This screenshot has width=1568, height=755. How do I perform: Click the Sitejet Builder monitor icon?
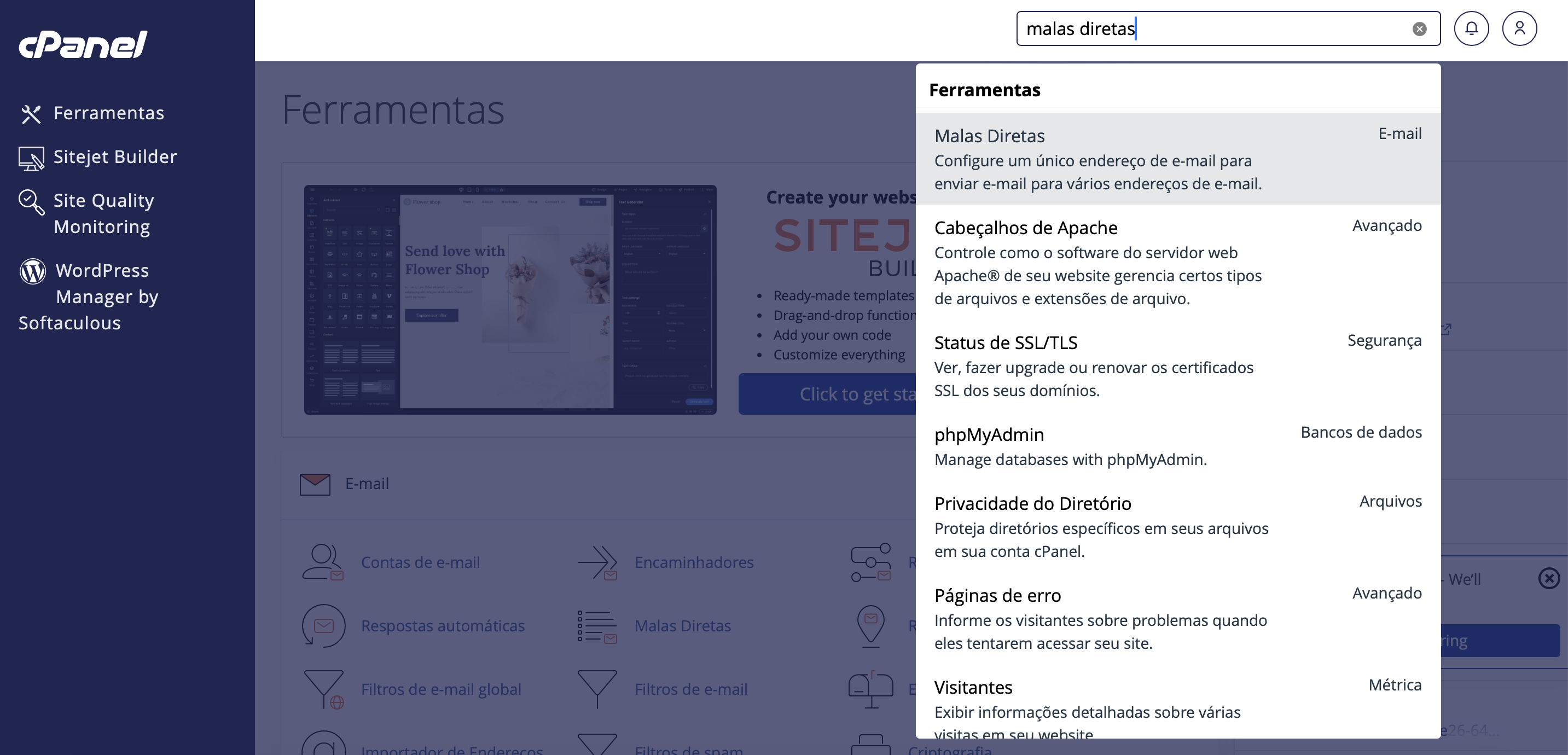coord(31,158)
